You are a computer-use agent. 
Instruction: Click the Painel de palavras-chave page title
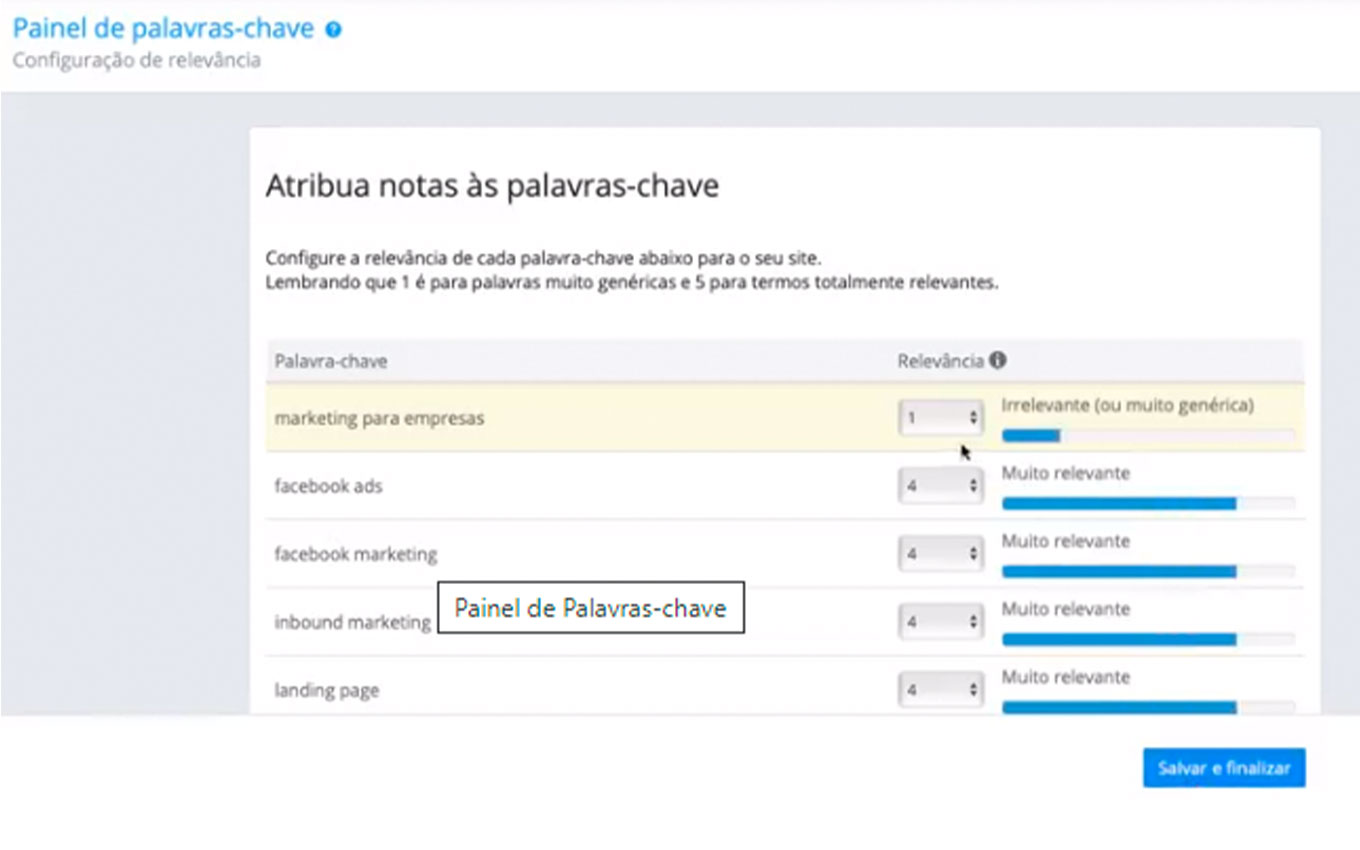pos(164,28)
